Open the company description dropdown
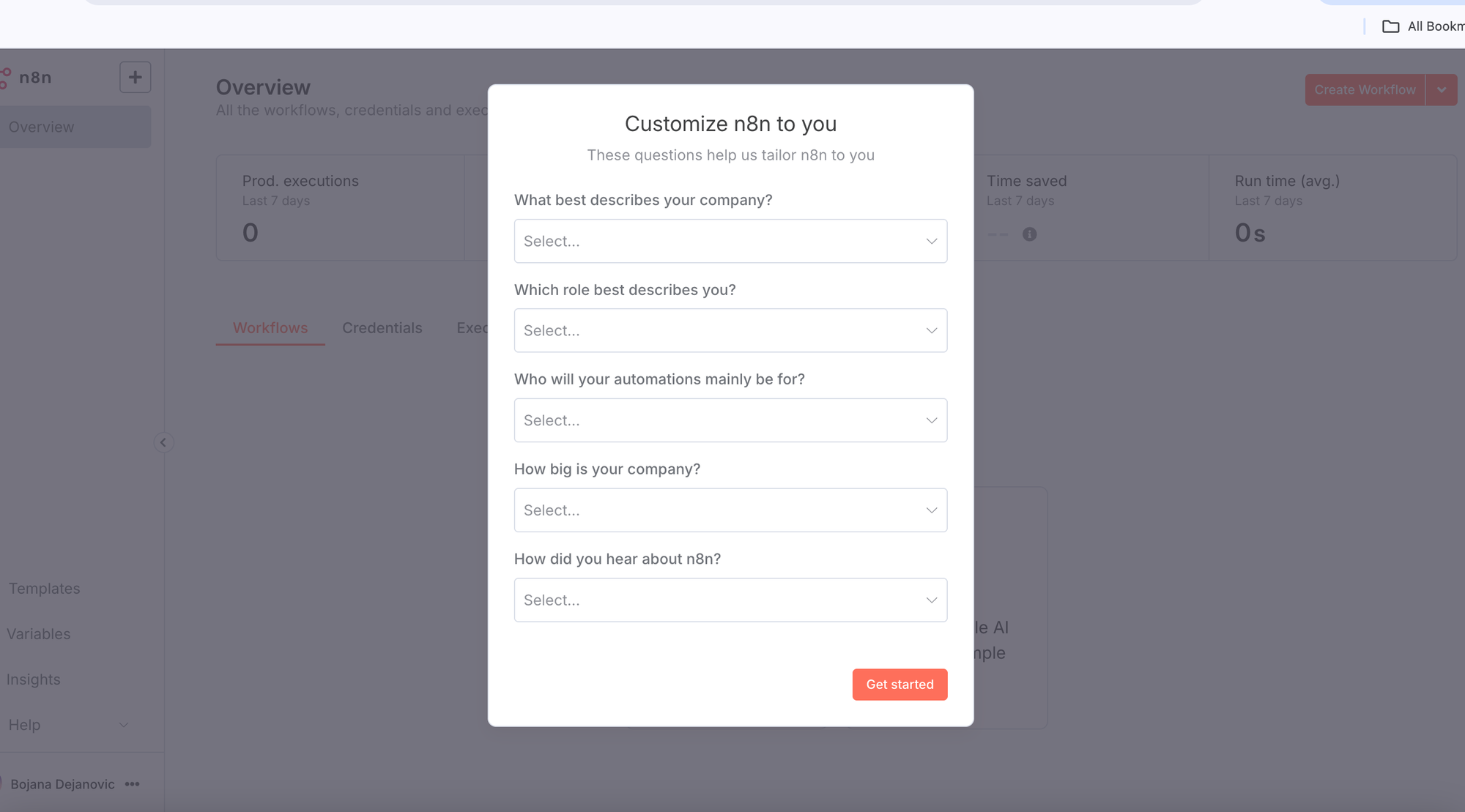 [730, 241]
